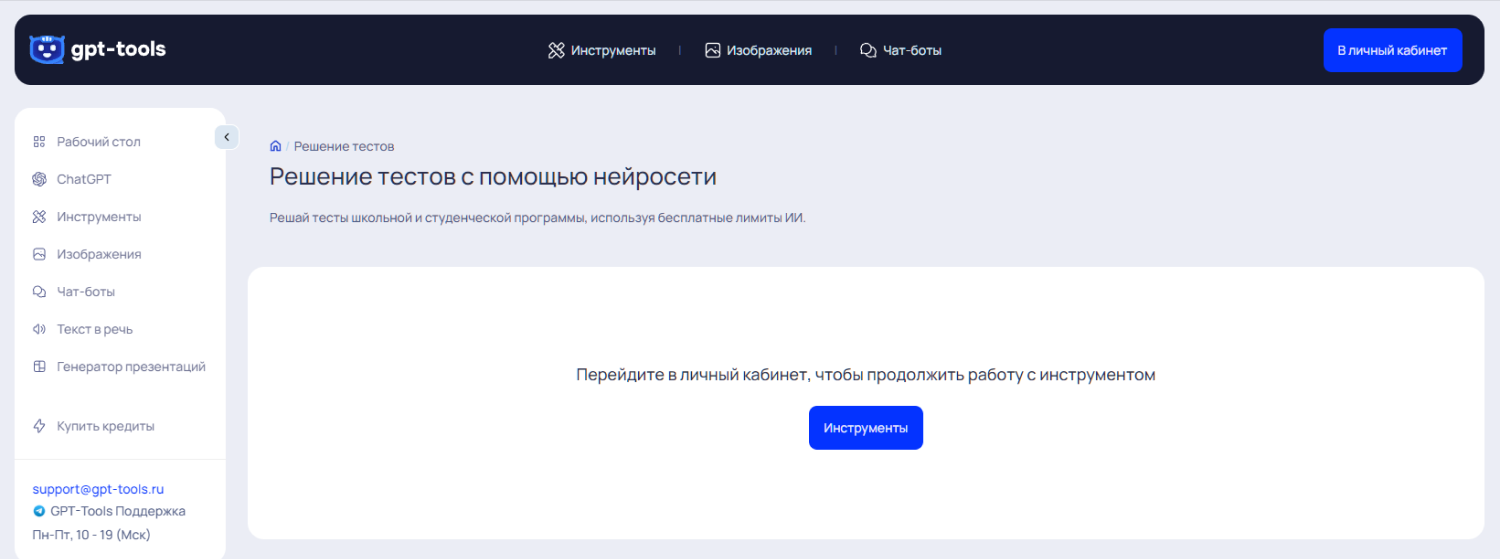Viewport: 1500px width, 559px height.
Task: Click the home icon in the breadcrumb
Action: coord(276,146)
